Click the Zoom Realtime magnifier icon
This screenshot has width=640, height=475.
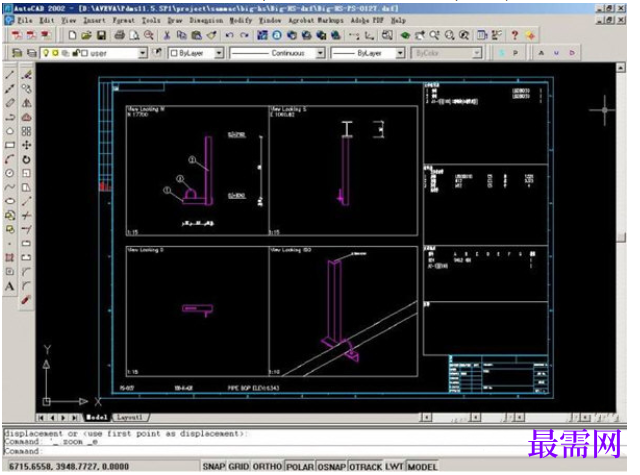(434, 36)
